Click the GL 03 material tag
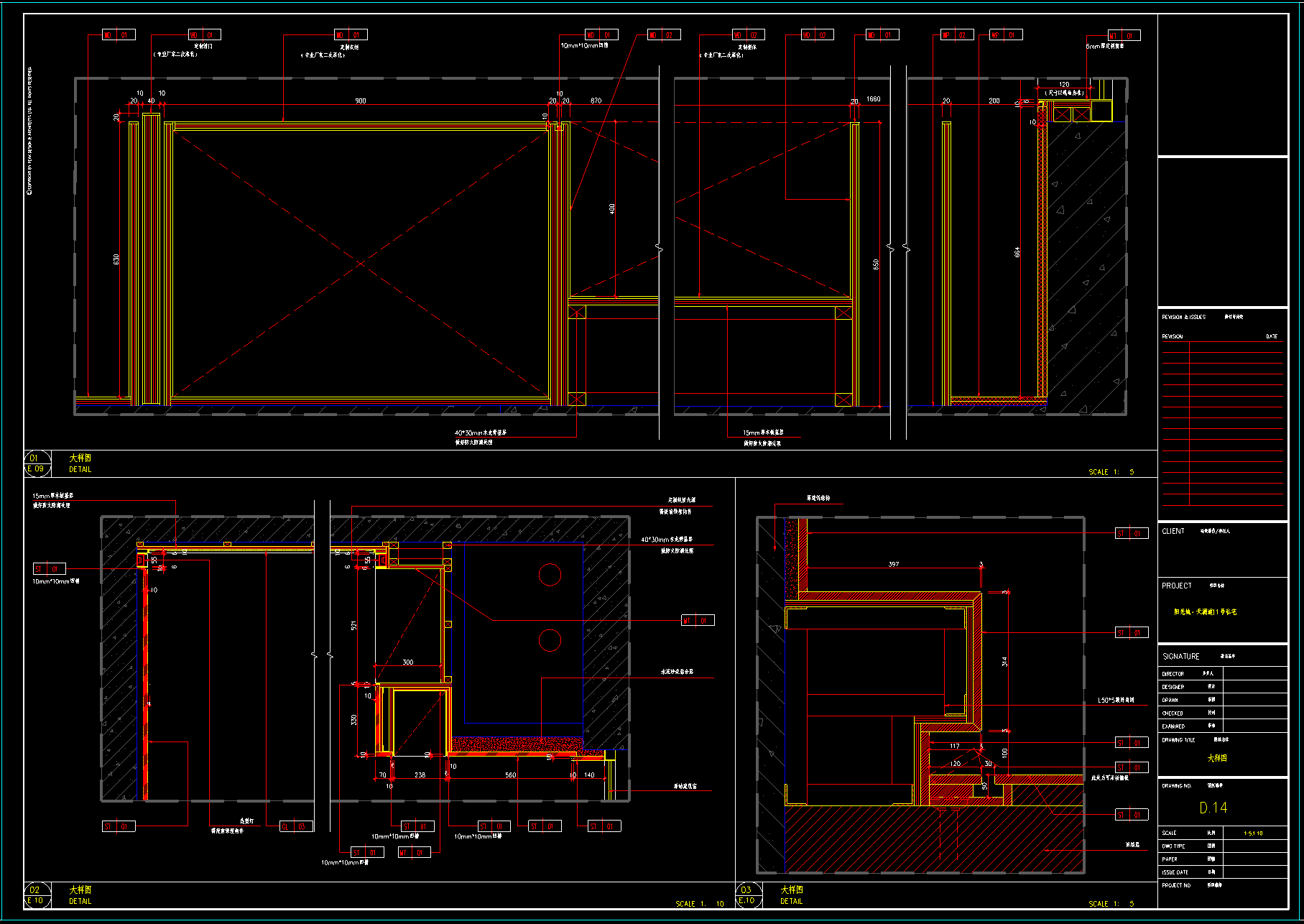This screenshot has width=1304, height=924. point(296,826)
